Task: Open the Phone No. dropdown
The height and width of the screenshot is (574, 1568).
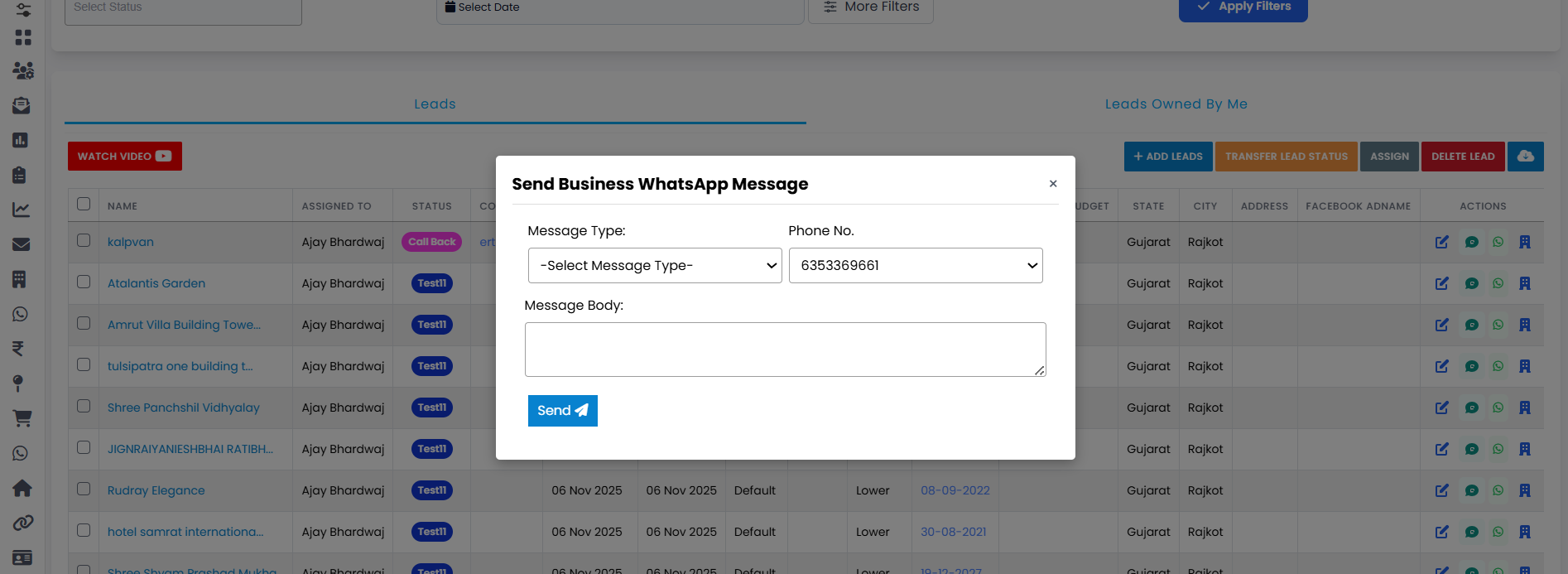Action: point(916,266)
